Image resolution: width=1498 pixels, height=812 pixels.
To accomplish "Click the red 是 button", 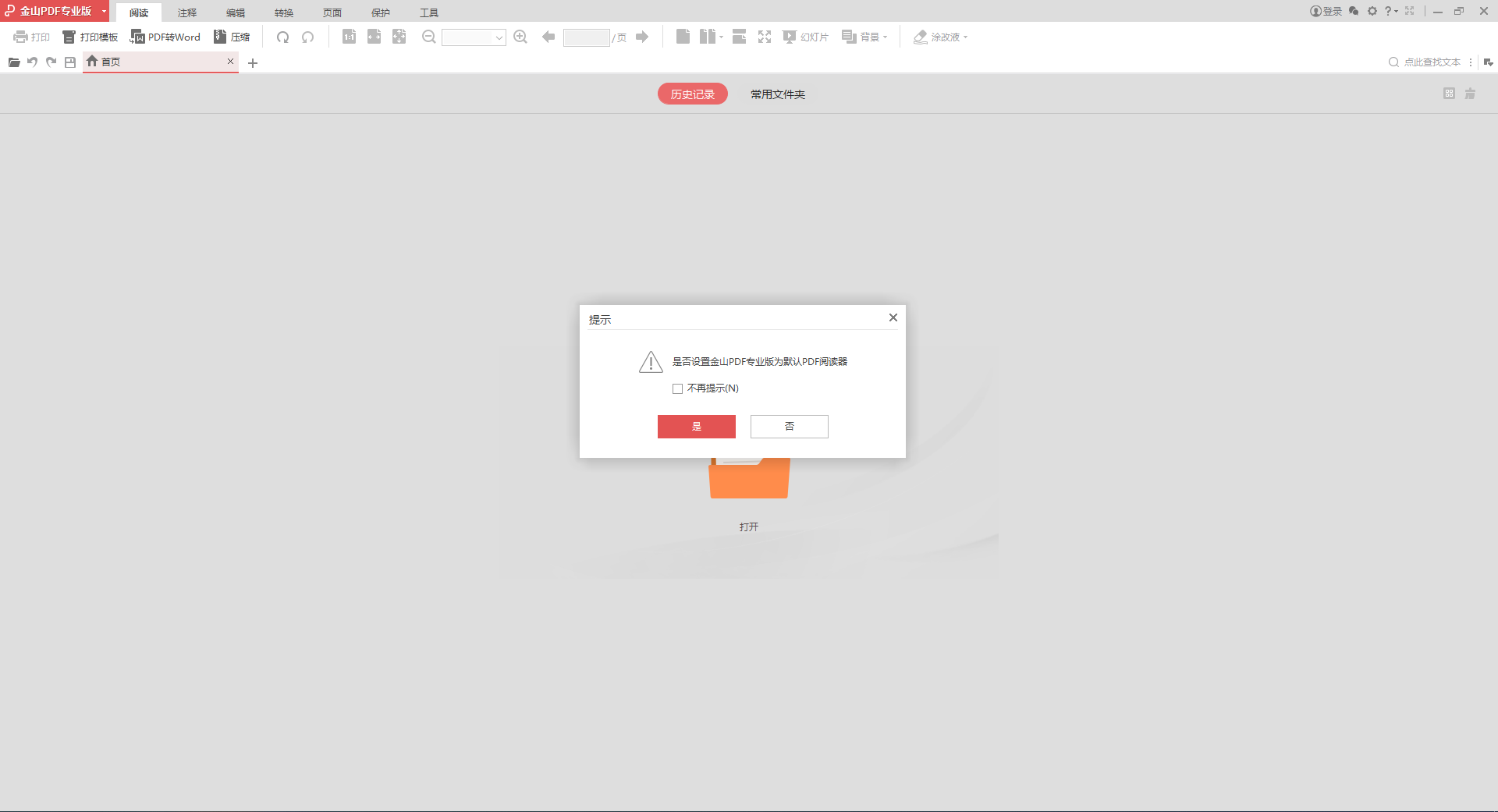I will pos(697,427).
